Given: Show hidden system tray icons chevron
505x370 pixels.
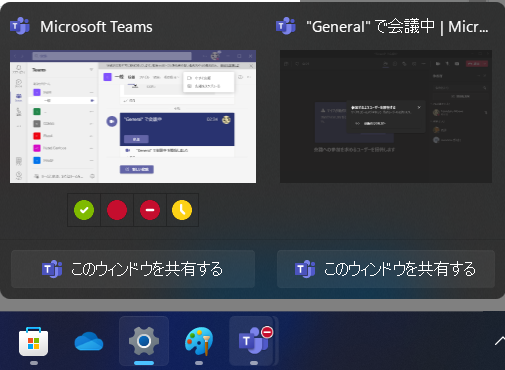Looking at the screenshot, I should [x=499, y=341].
